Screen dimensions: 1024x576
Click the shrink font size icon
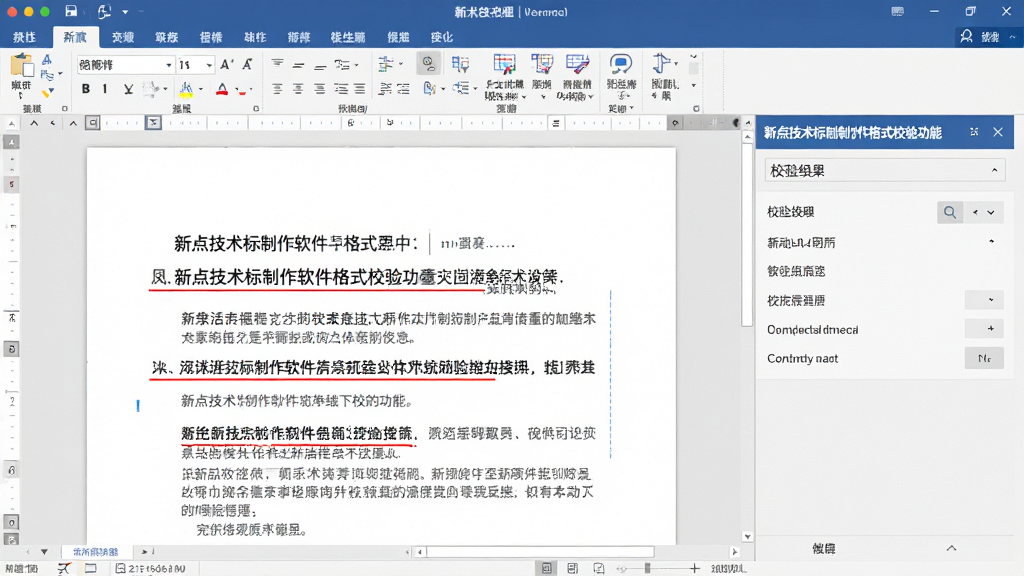click(248, 64)
